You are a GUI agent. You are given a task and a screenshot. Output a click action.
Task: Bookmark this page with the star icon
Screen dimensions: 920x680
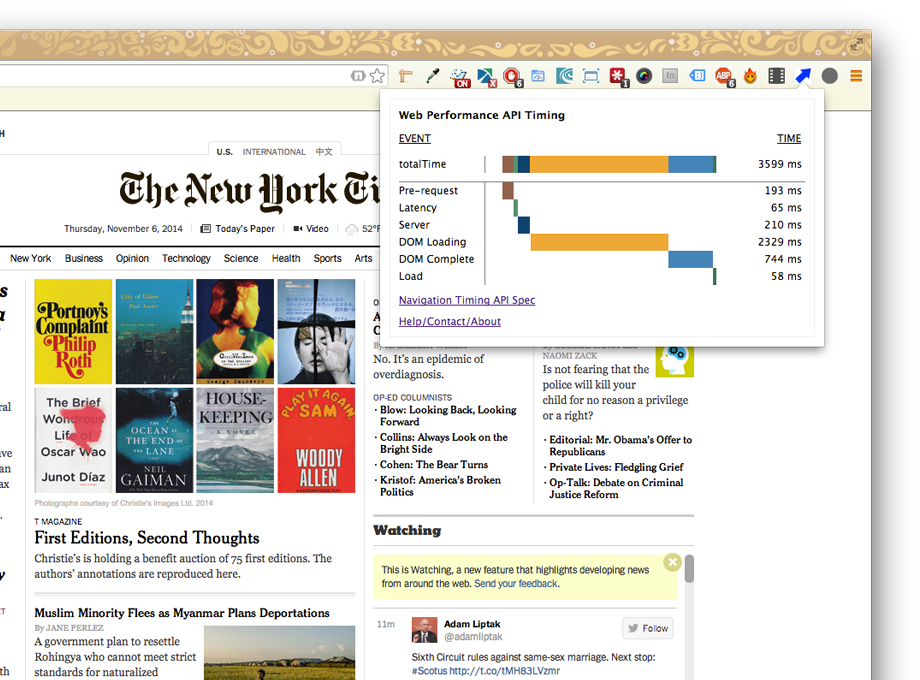tap(378, 76)
